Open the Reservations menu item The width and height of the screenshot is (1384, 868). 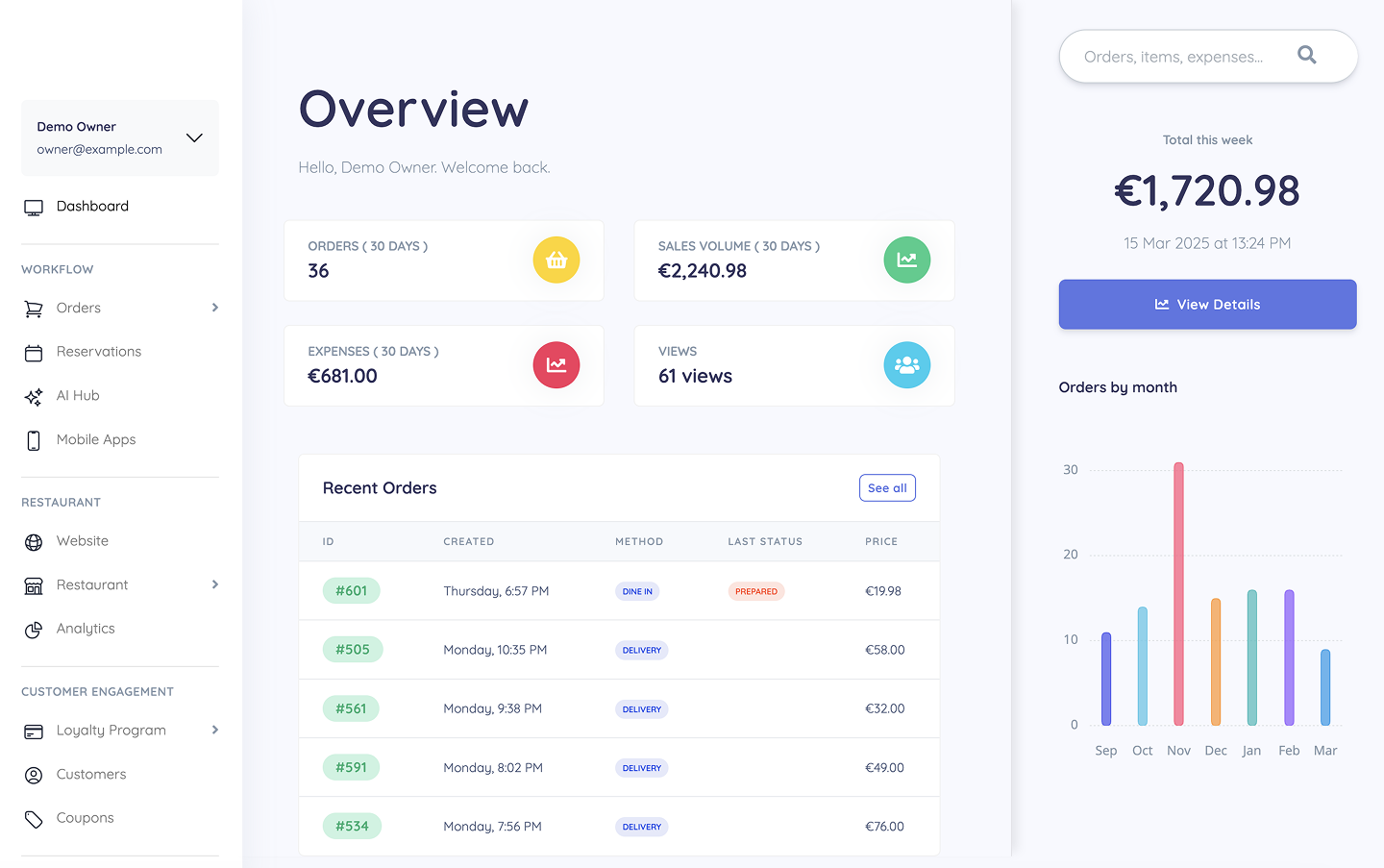[x=98, y=352]
